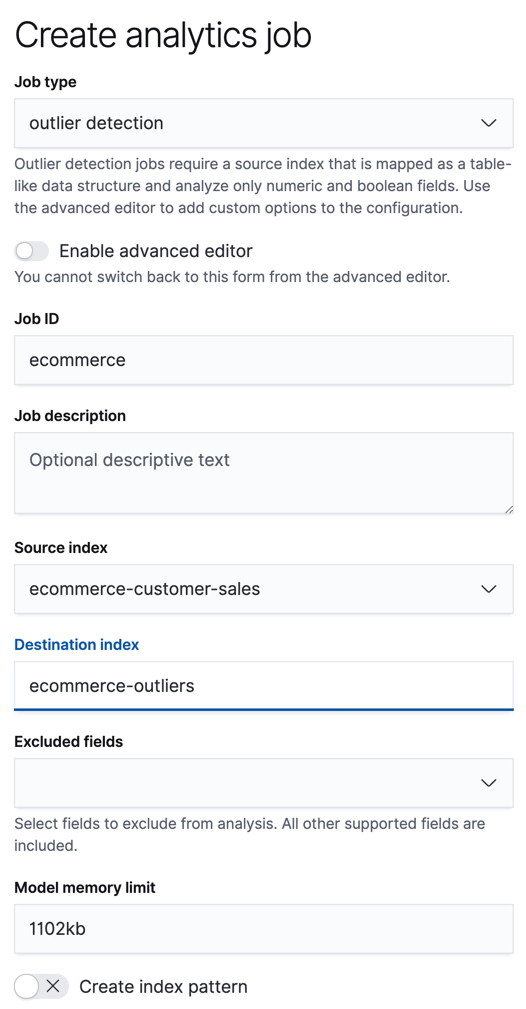
Task: Click the Job ID field containing ecommerce
Action: coord(263,360)
